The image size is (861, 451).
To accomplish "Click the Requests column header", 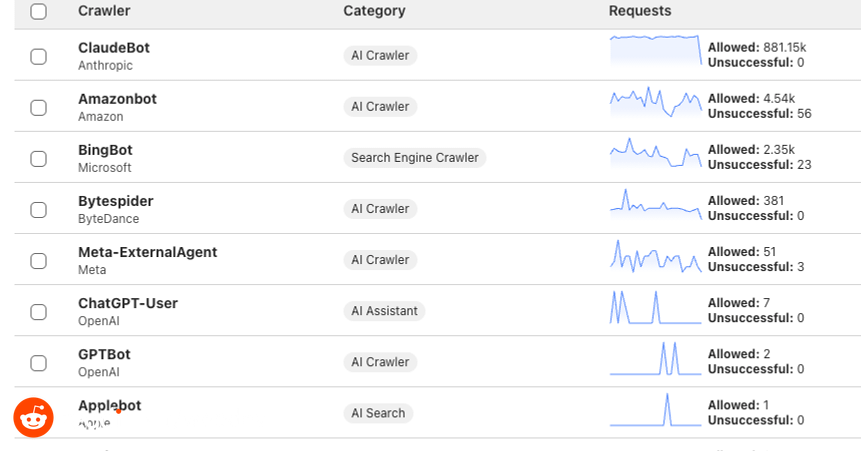I will tap(640, 11).
